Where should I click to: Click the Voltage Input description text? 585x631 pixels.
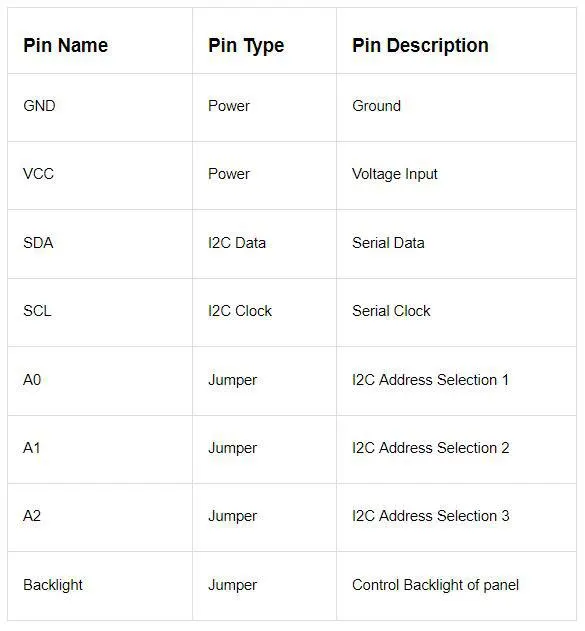coord(395,174)
